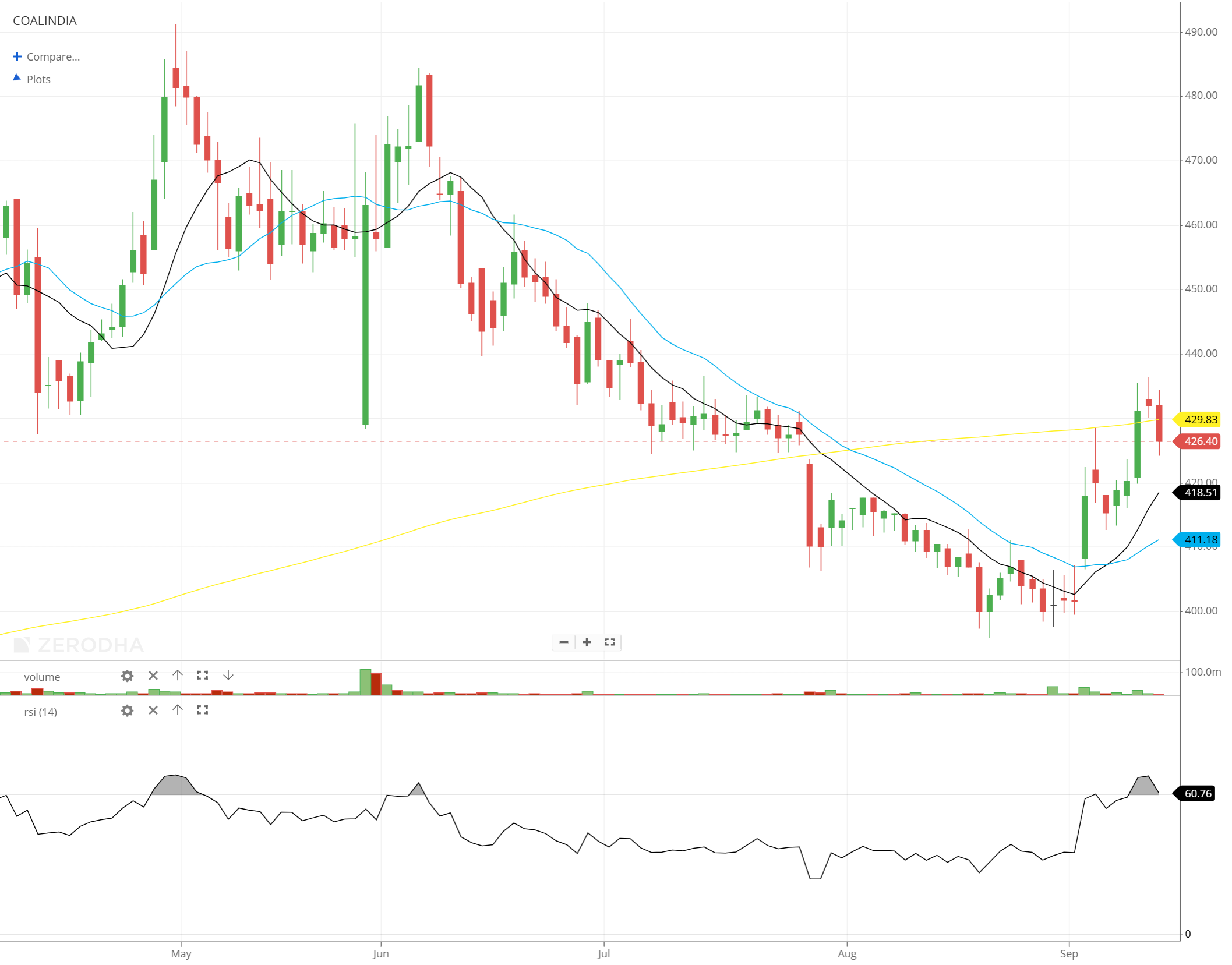
Task: Click the 100.0m volume axis label
Action: pos(1203,672)
